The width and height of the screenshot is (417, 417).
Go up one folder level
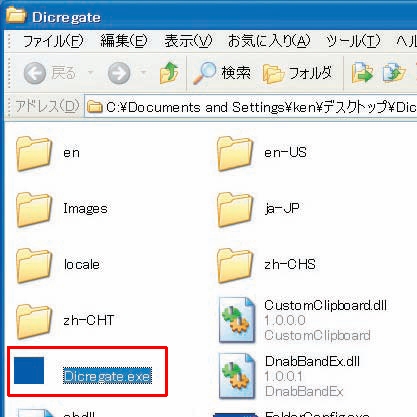[x=169, y=72]
